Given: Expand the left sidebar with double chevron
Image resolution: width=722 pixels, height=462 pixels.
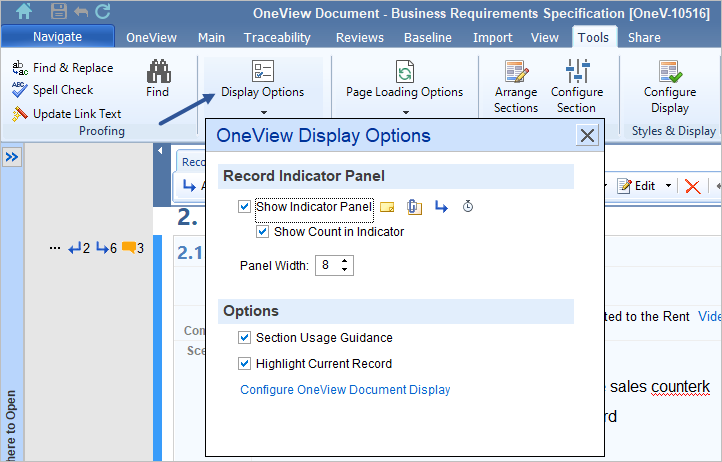Looking at the screenshot, I should point(12,157).
